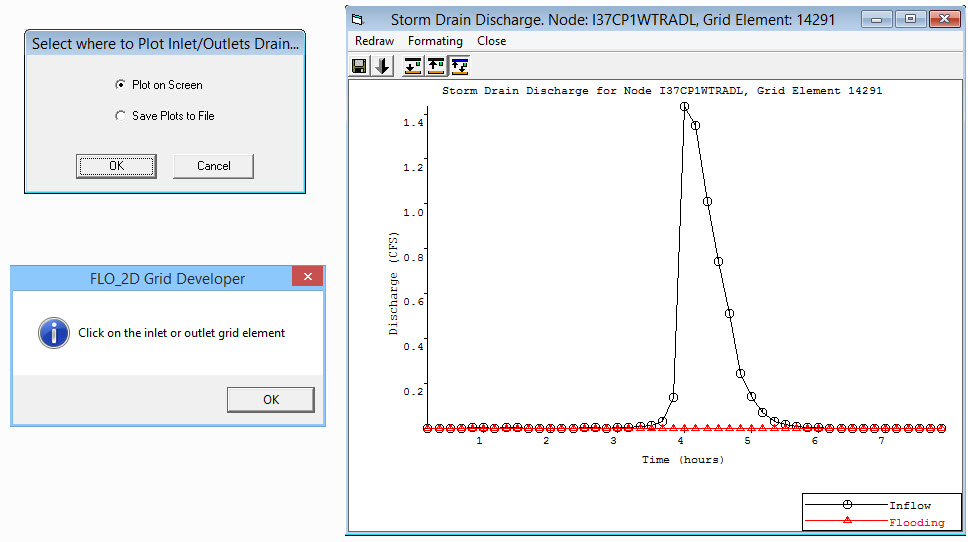968x542 pixels.
Task: Confirm with OK in the FLO_2D Grid Developer dialog
Action: [x=270, y=399]
